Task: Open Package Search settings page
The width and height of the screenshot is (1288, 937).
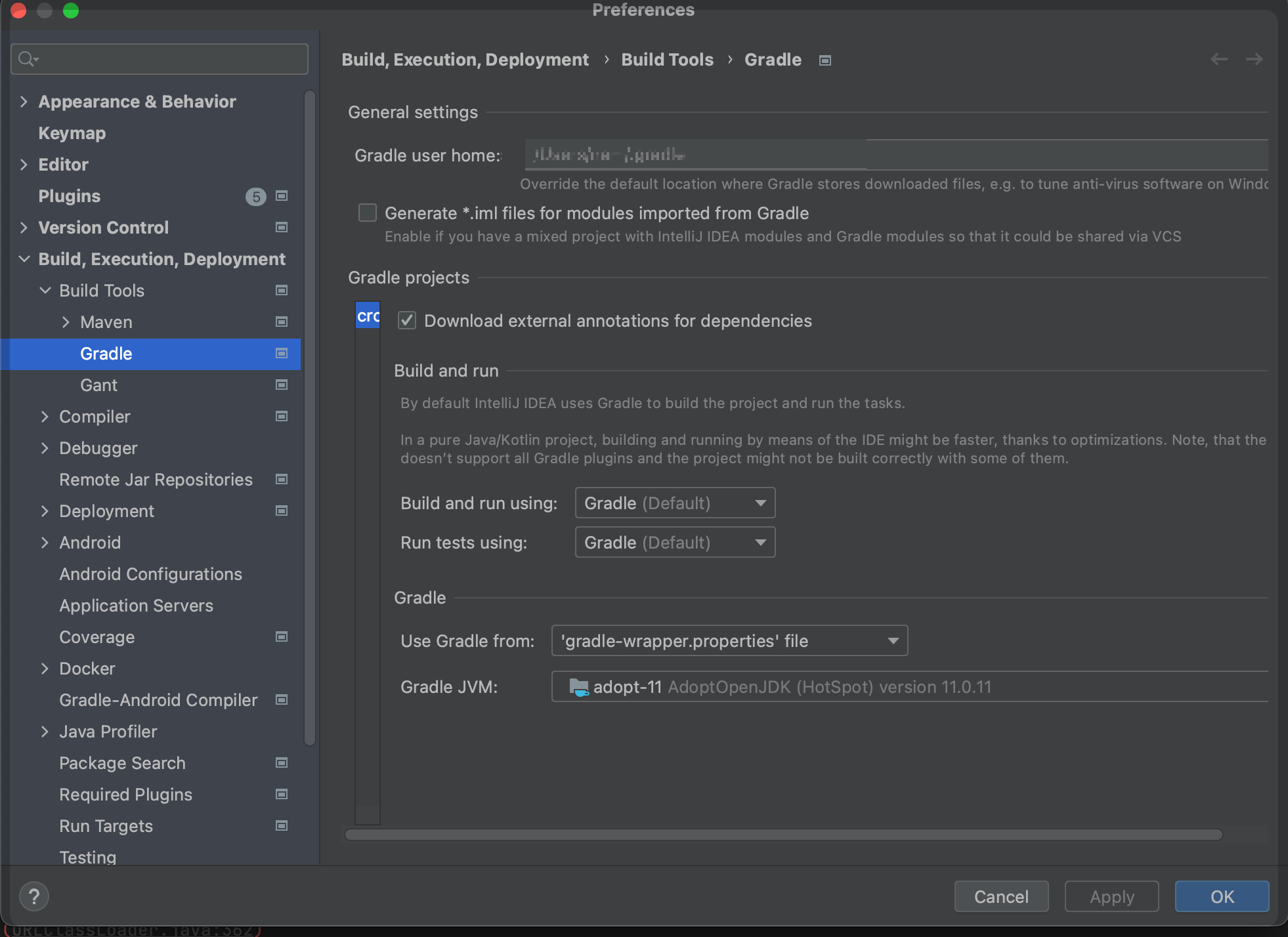Action: tap(122, 762)
